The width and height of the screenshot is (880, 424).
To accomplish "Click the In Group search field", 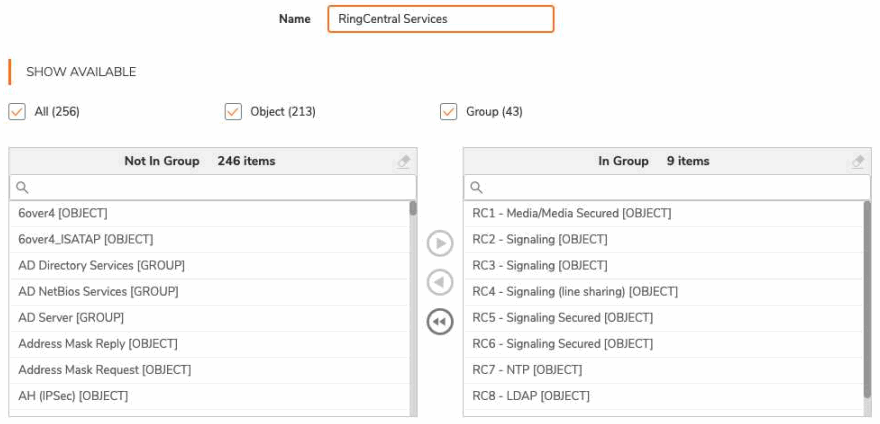I will [667, 187].
